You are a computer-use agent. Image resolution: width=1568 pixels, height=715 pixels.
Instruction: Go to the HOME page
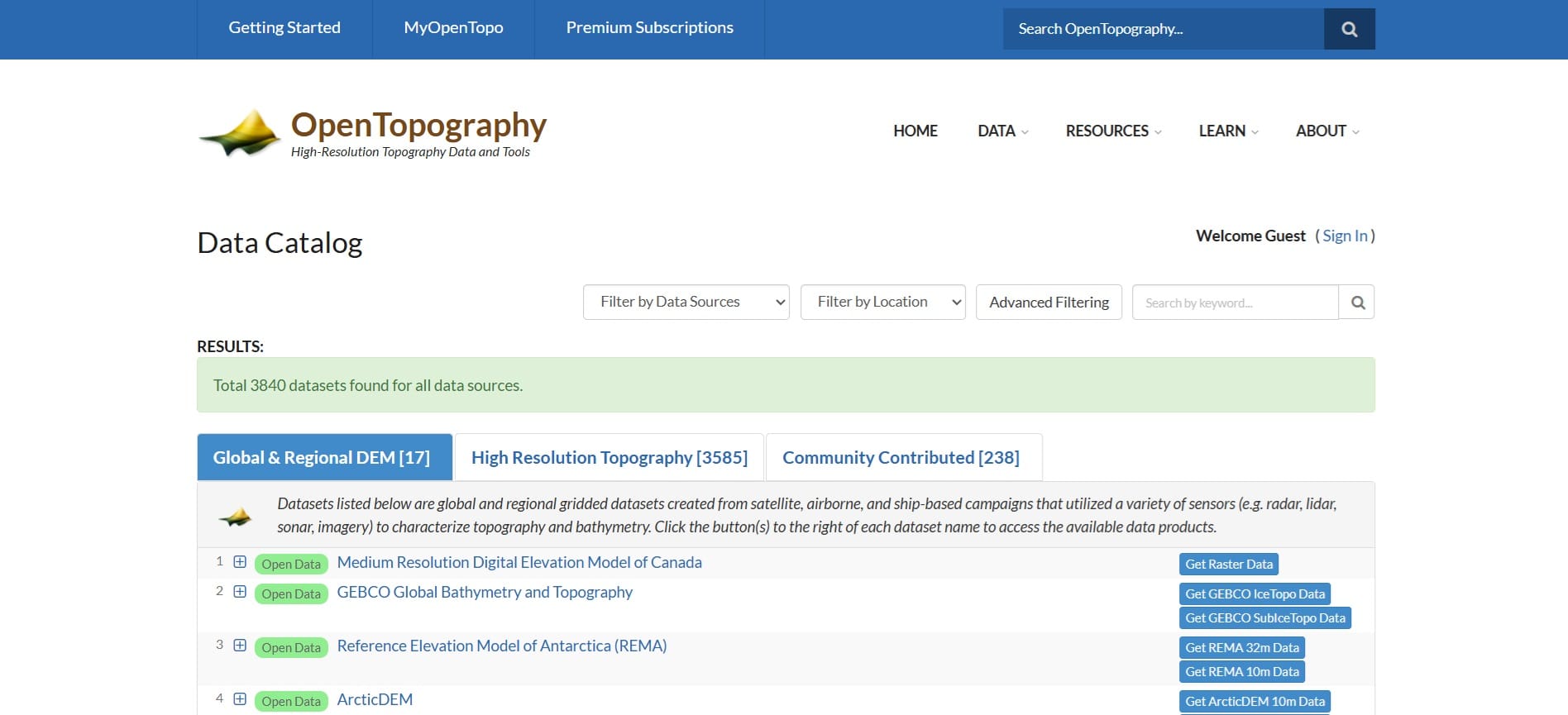point(915,131)
